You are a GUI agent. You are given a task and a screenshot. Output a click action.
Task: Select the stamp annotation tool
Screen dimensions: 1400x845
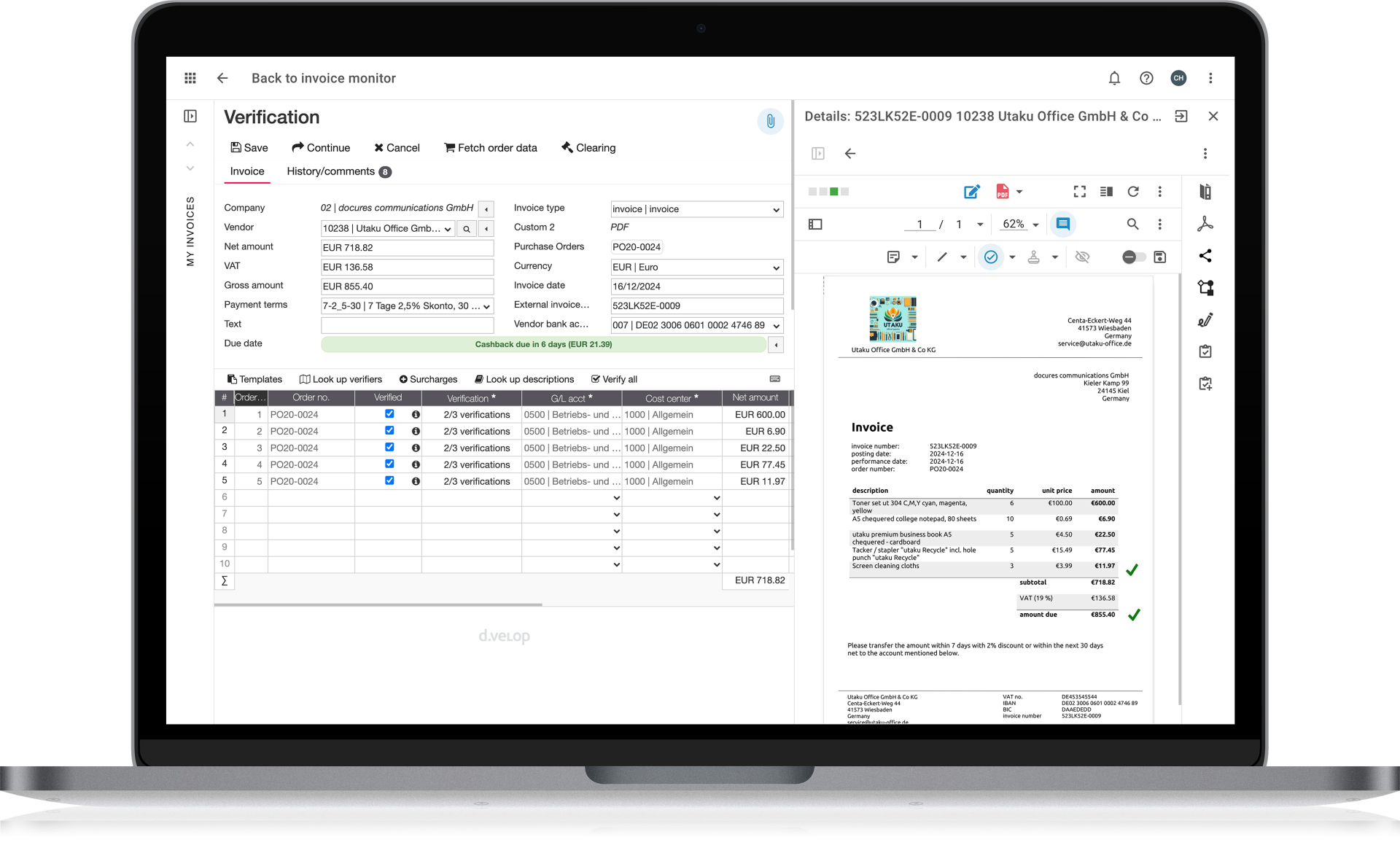coord(1034,258)
